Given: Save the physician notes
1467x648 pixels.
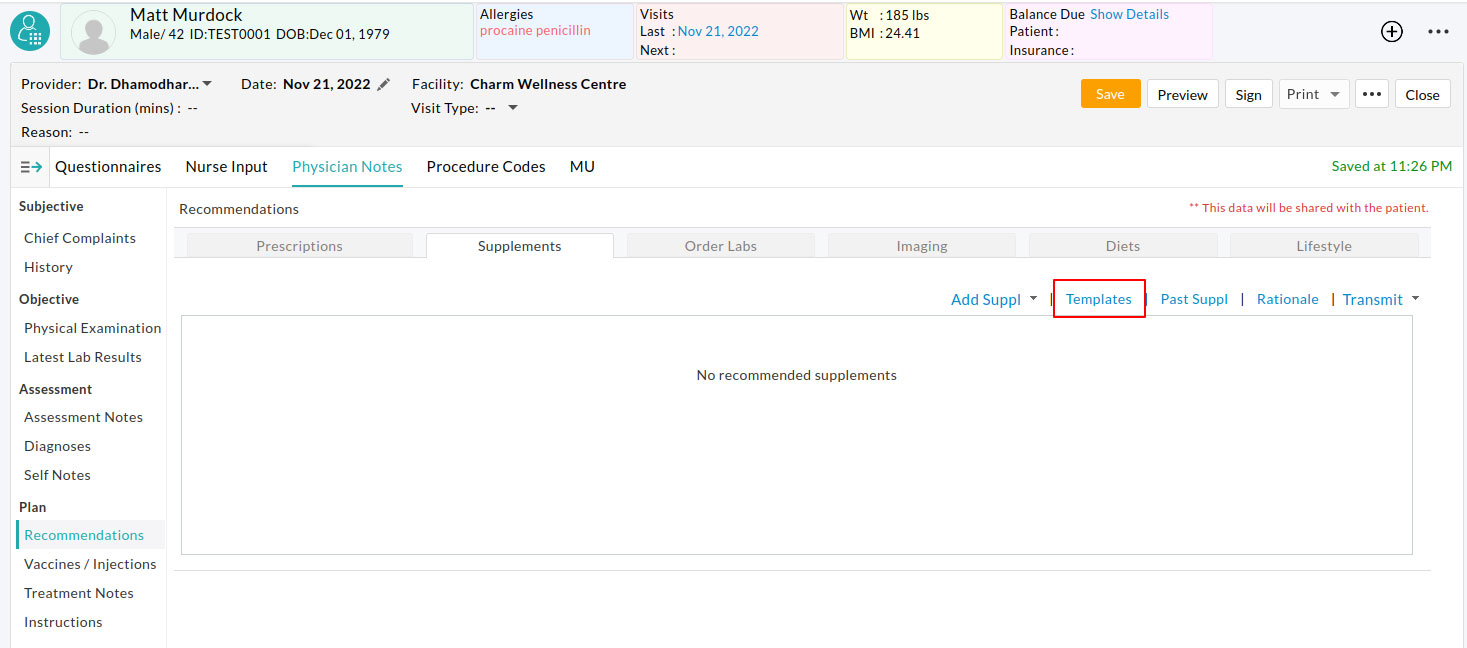Looking at the screenshot, I should pyautogui.click(x=1110, y=93).
